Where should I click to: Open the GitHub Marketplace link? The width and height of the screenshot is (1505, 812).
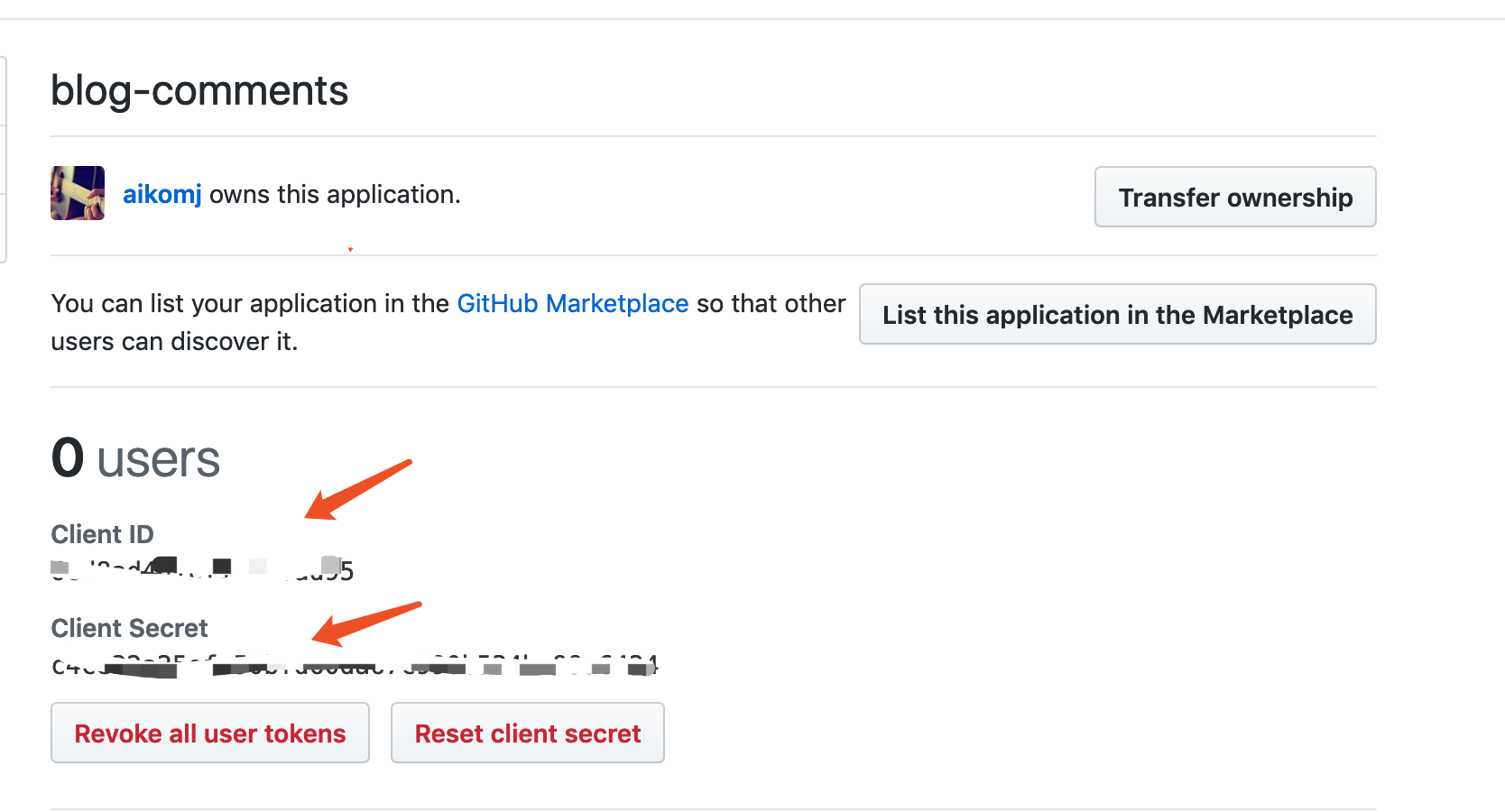click(x=573, y=303)
